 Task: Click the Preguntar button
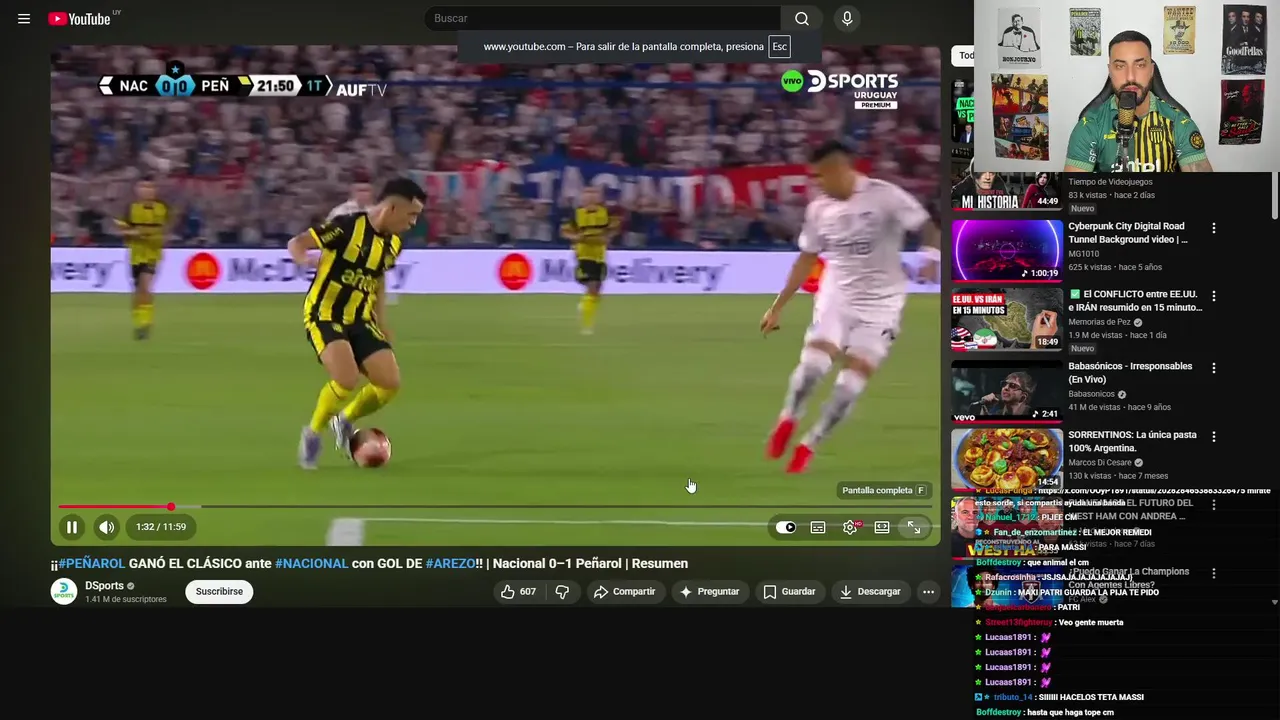click(709, 592)
